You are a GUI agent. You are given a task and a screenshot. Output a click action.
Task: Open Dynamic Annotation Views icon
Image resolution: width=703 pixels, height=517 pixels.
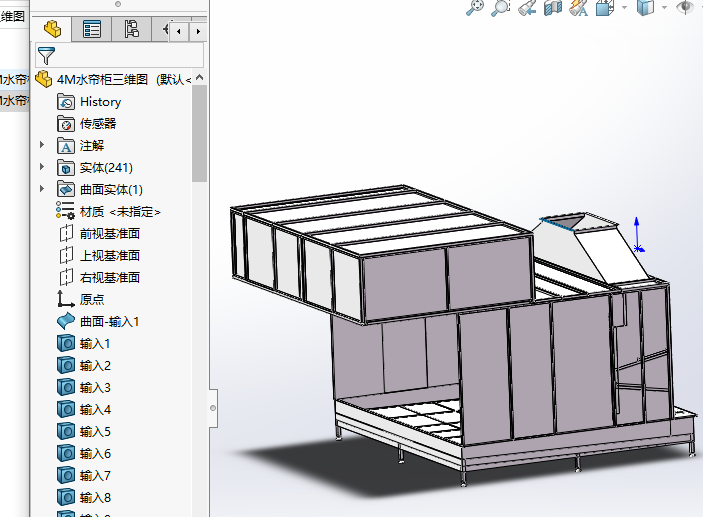click(578, 8)
